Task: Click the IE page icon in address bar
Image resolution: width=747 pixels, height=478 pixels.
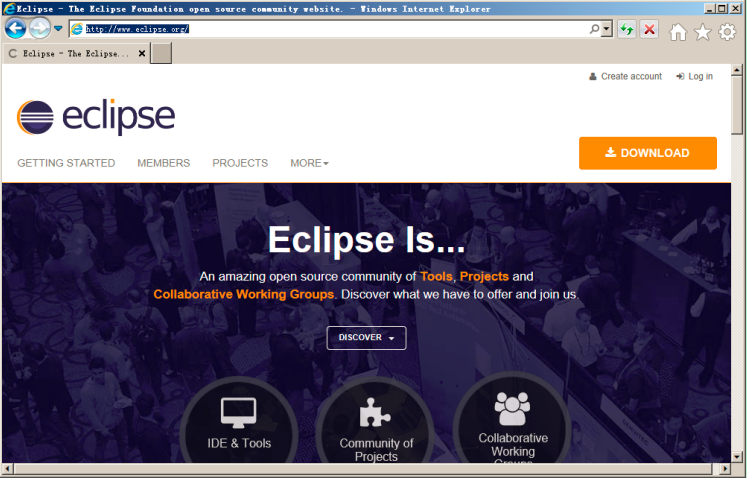Action: (x=76, y=29)
